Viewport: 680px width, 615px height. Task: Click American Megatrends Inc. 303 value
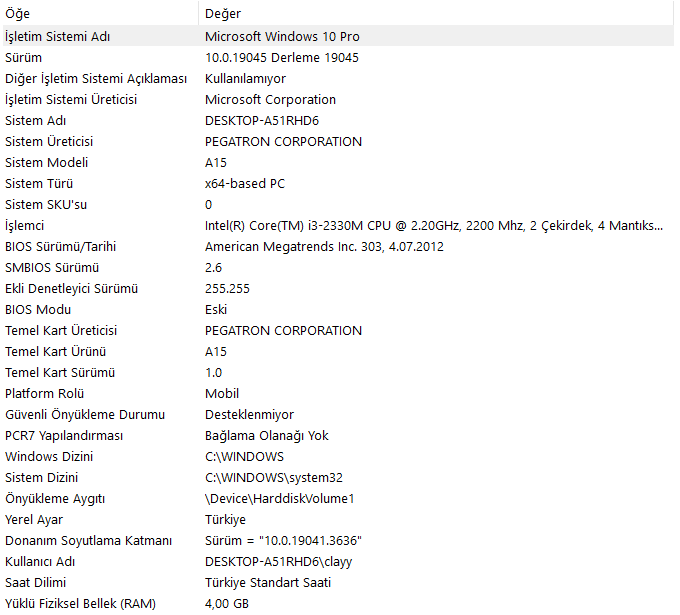324,247
